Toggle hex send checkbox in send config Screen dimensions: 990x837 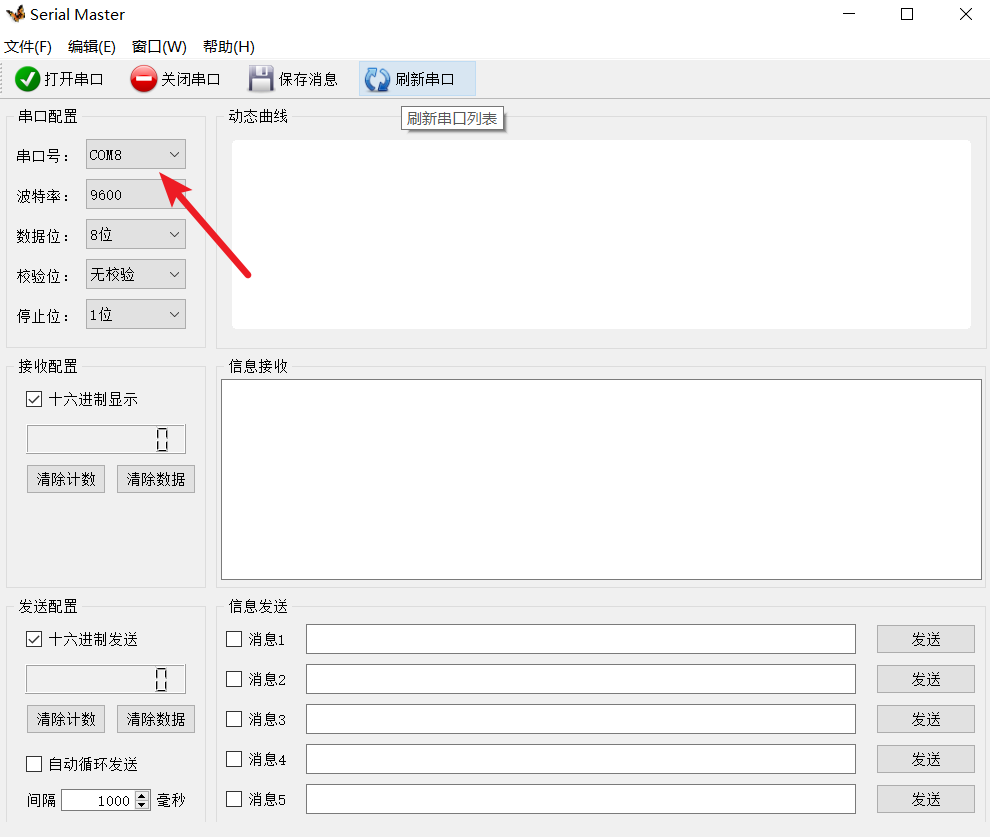34,639
